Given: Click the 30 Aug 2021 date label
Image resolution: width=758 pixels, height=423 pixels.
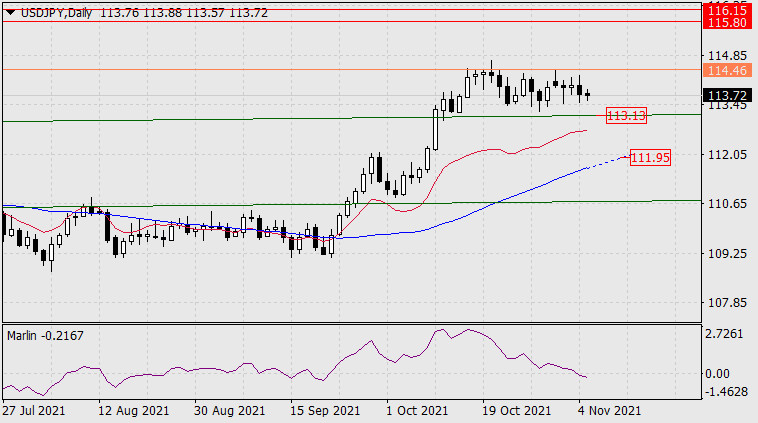Looking at the screenshot, I should coord(230,411).
